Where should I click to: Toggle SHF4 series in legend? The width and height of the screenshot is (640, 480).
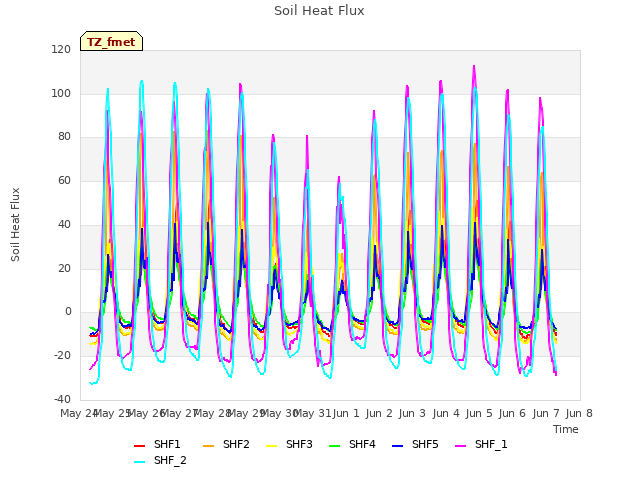pyautogui.click(x=352, y=444)
